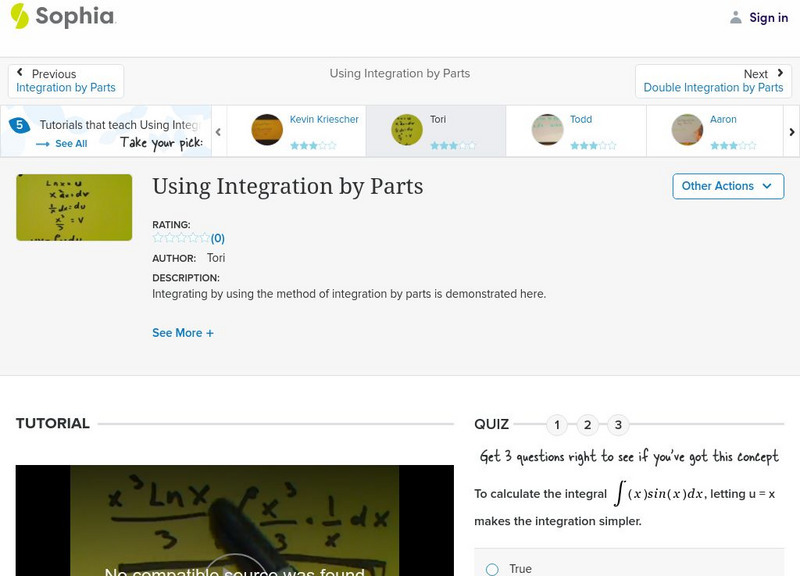800x576 pixels.
Task: Go to Previous Integration by Parts tutorial
Action: click(66, 80)
